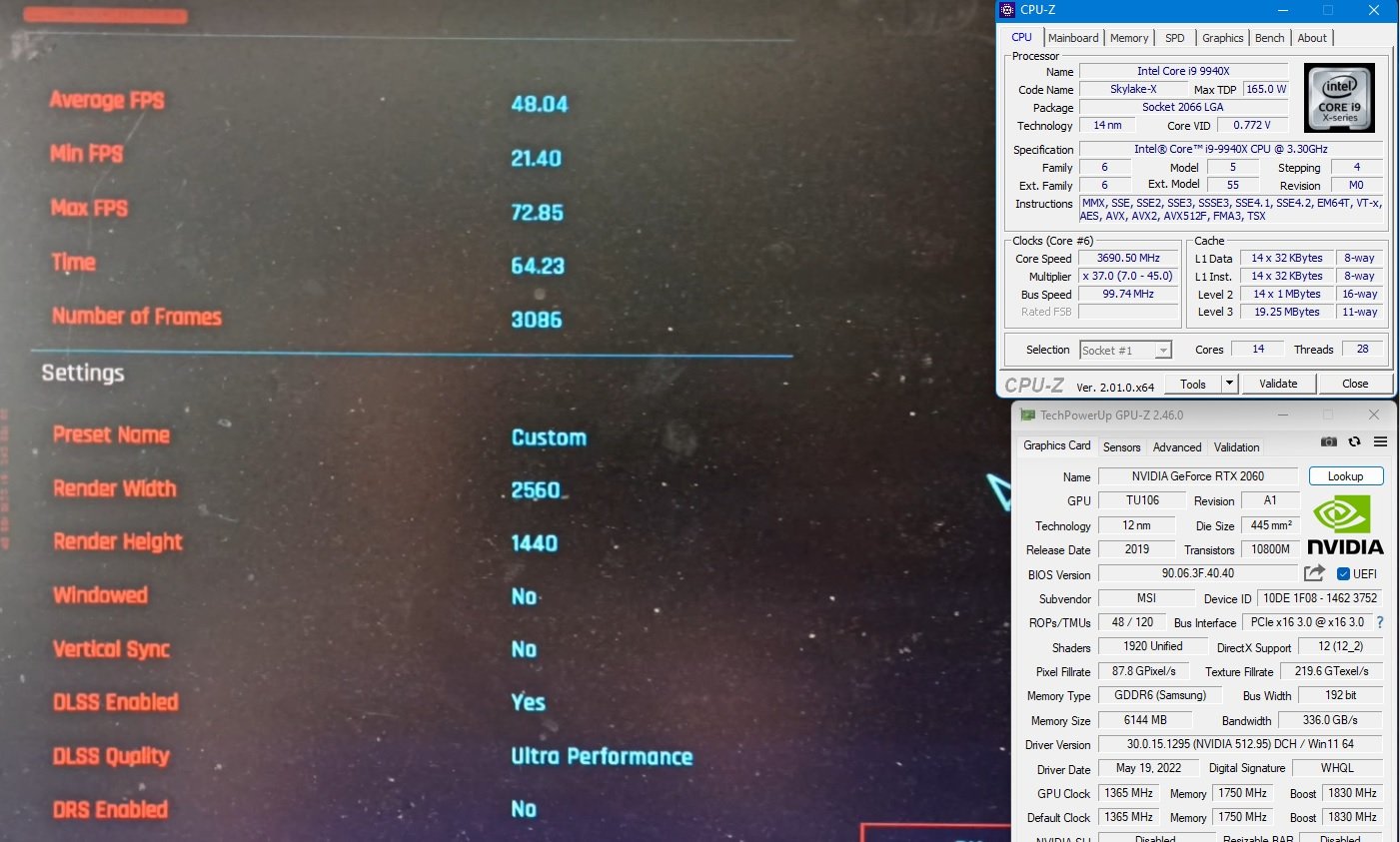Click the Subvendor value MSI
The image size is (1400, 842).
tap(1146, 597)
